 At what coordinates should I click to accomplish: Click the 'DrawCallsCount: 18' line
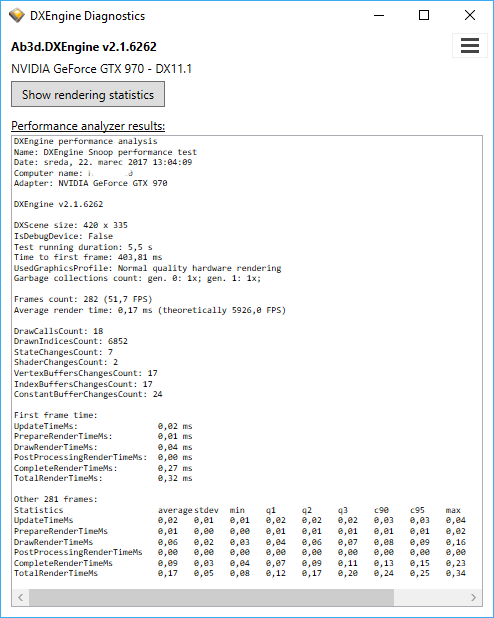pos(58,331)
